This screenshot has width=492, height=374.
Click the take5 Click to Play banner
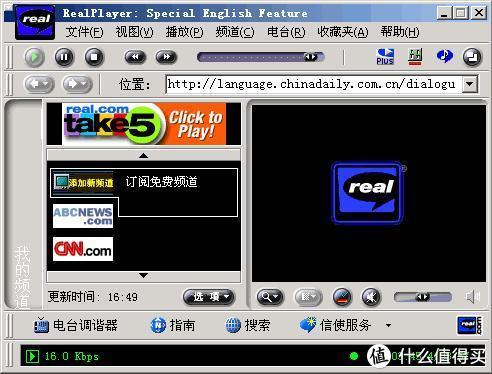144,124
